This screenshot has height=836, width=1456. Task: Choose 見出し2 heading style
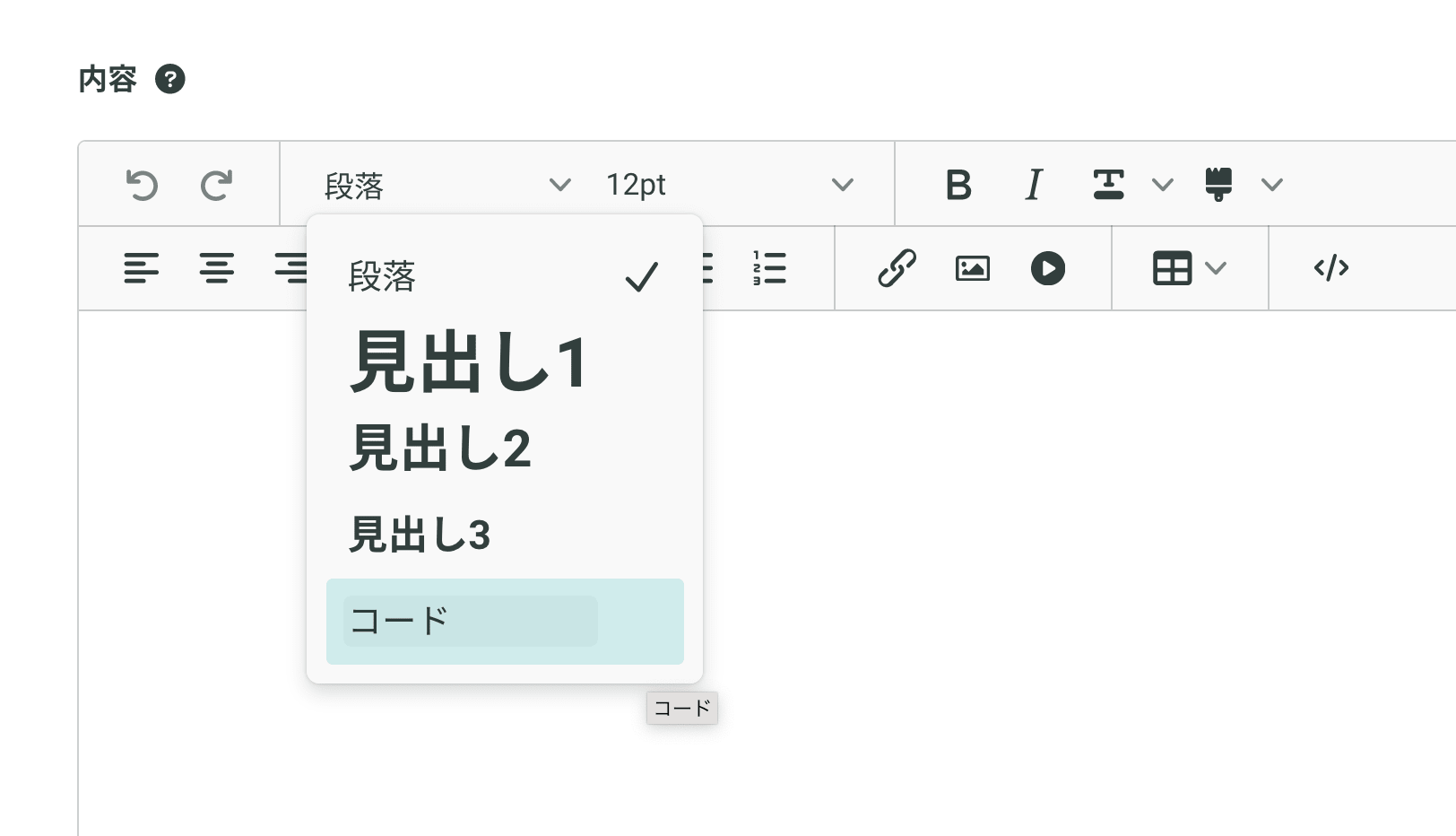click(x=505, y=448)
